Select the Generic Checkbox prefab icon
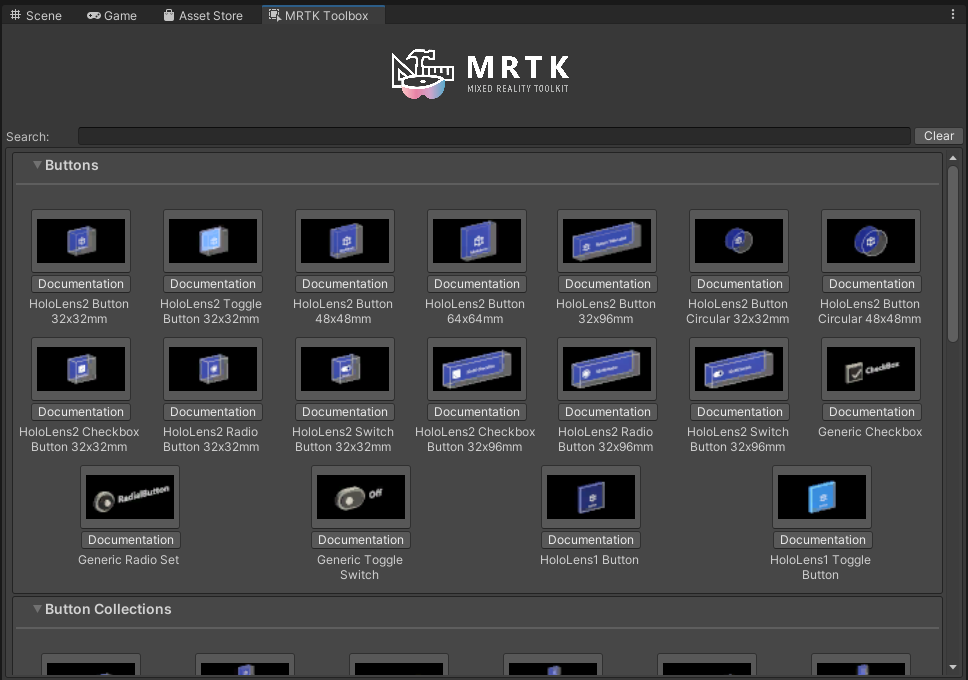Screen dimensions: 968x680 tap(871, 369)
